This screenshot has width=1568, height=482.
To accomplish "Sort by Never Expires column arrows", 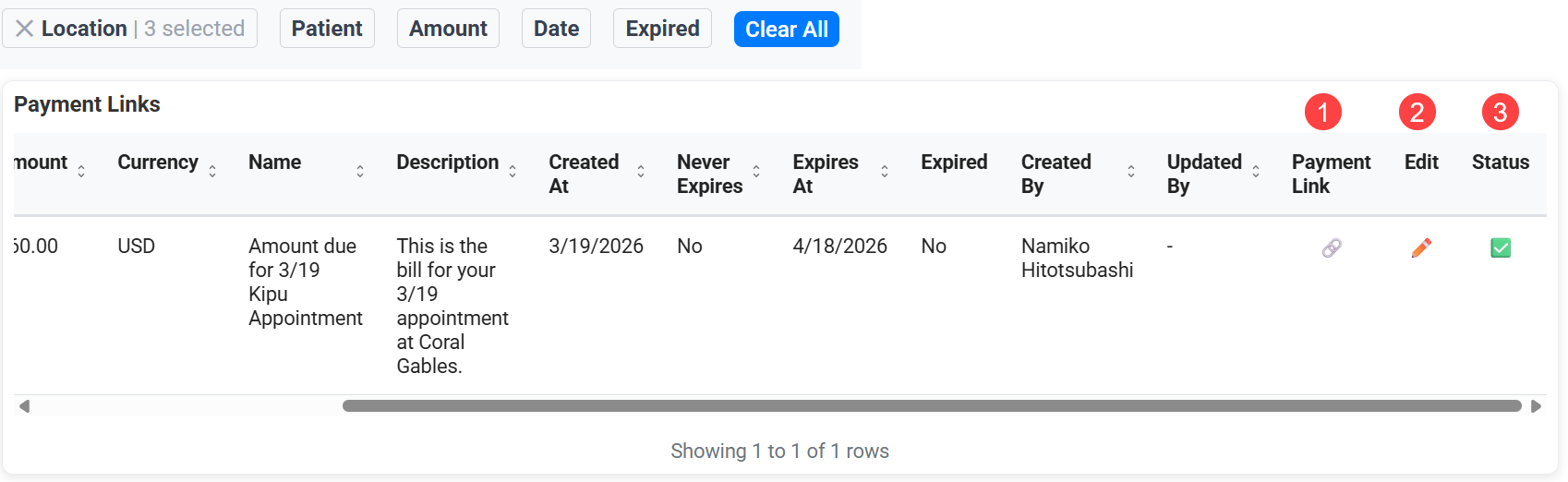I will (756, 171).
